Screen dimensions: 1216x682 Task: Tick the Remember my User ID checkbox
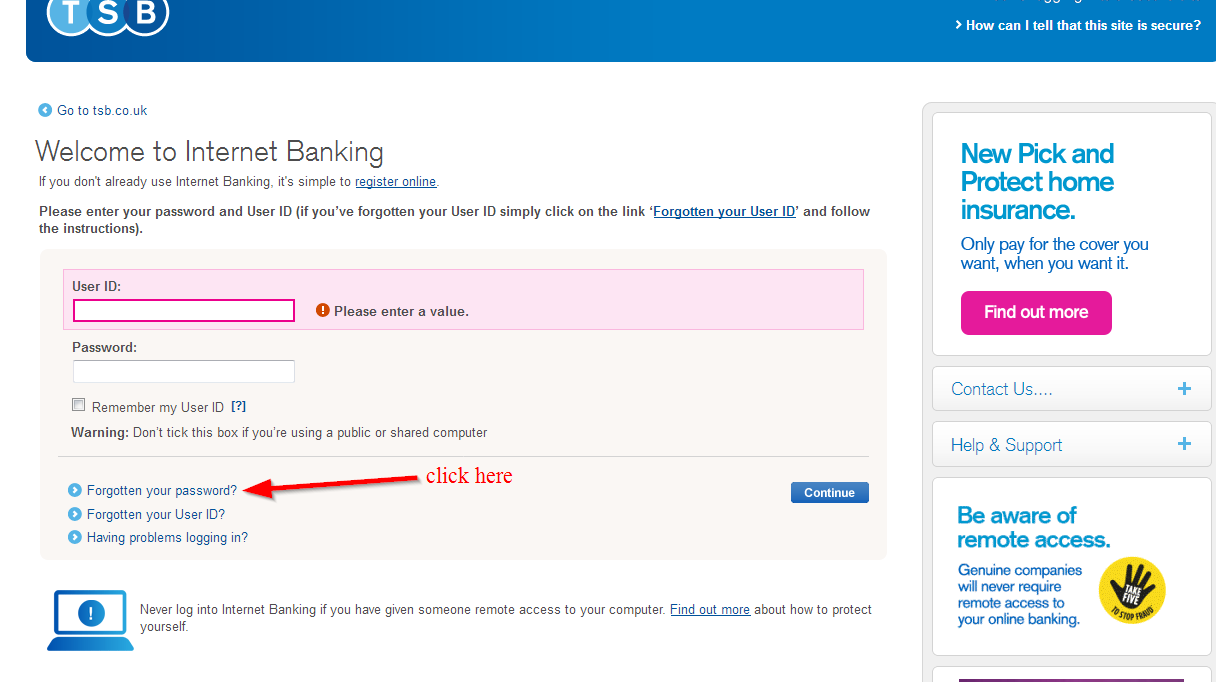point(78,405)
